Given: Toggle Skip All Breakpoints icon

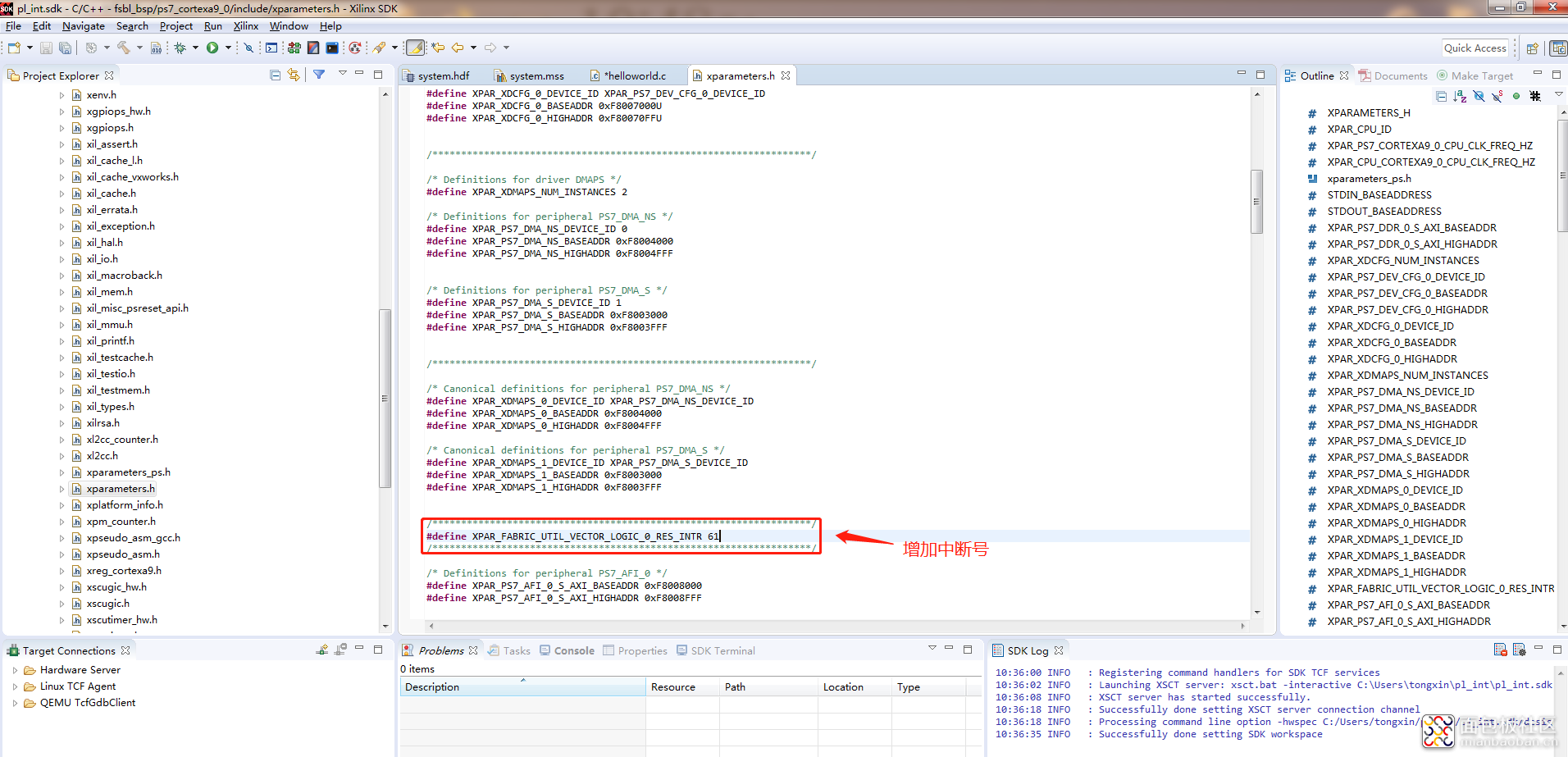Looking at the screenshot, I should click(x=248, y=48).
